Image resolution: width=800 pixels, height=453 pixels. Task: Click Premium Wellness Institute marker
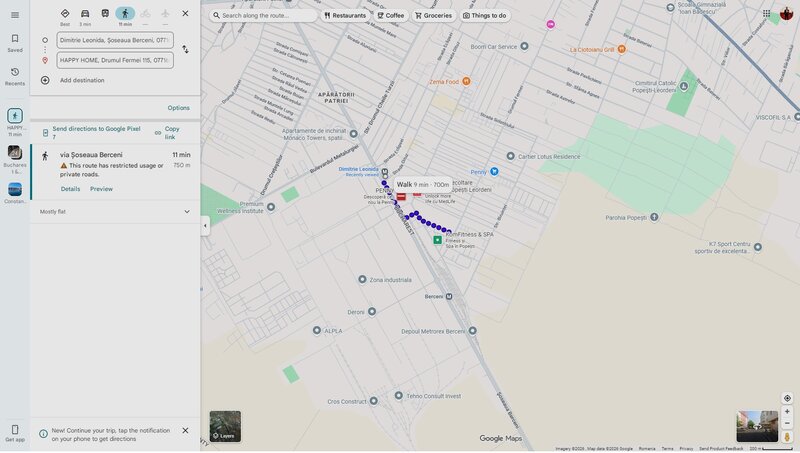point(271,207)
